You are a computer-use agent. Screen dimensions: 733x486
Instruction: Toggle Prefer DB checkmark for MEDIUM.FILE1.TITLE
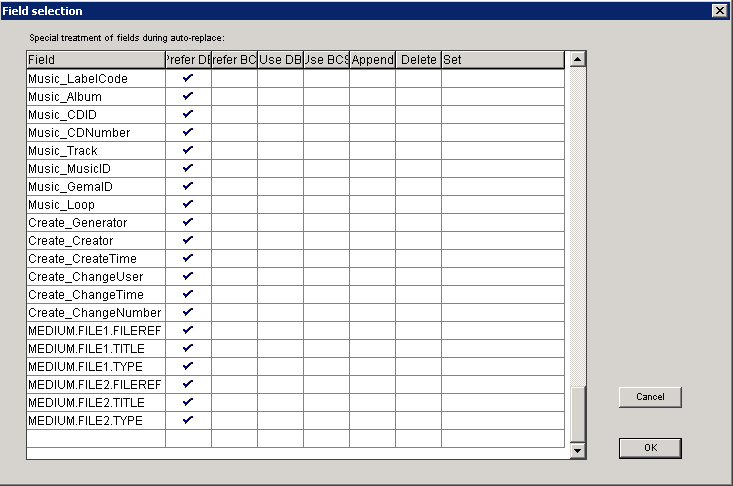pyautogui.click(x=188, y=348)
